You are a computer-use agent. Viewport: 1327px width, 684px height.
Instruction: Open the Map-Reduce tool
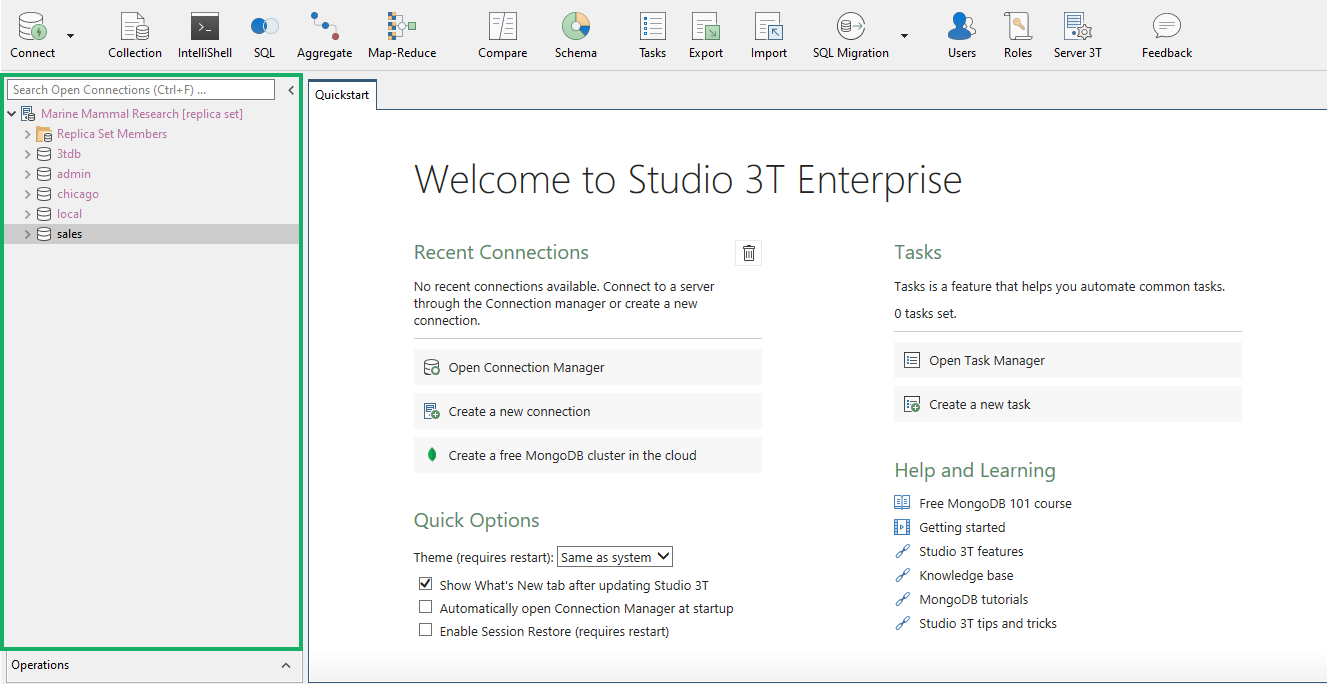[x=401, y=35]
